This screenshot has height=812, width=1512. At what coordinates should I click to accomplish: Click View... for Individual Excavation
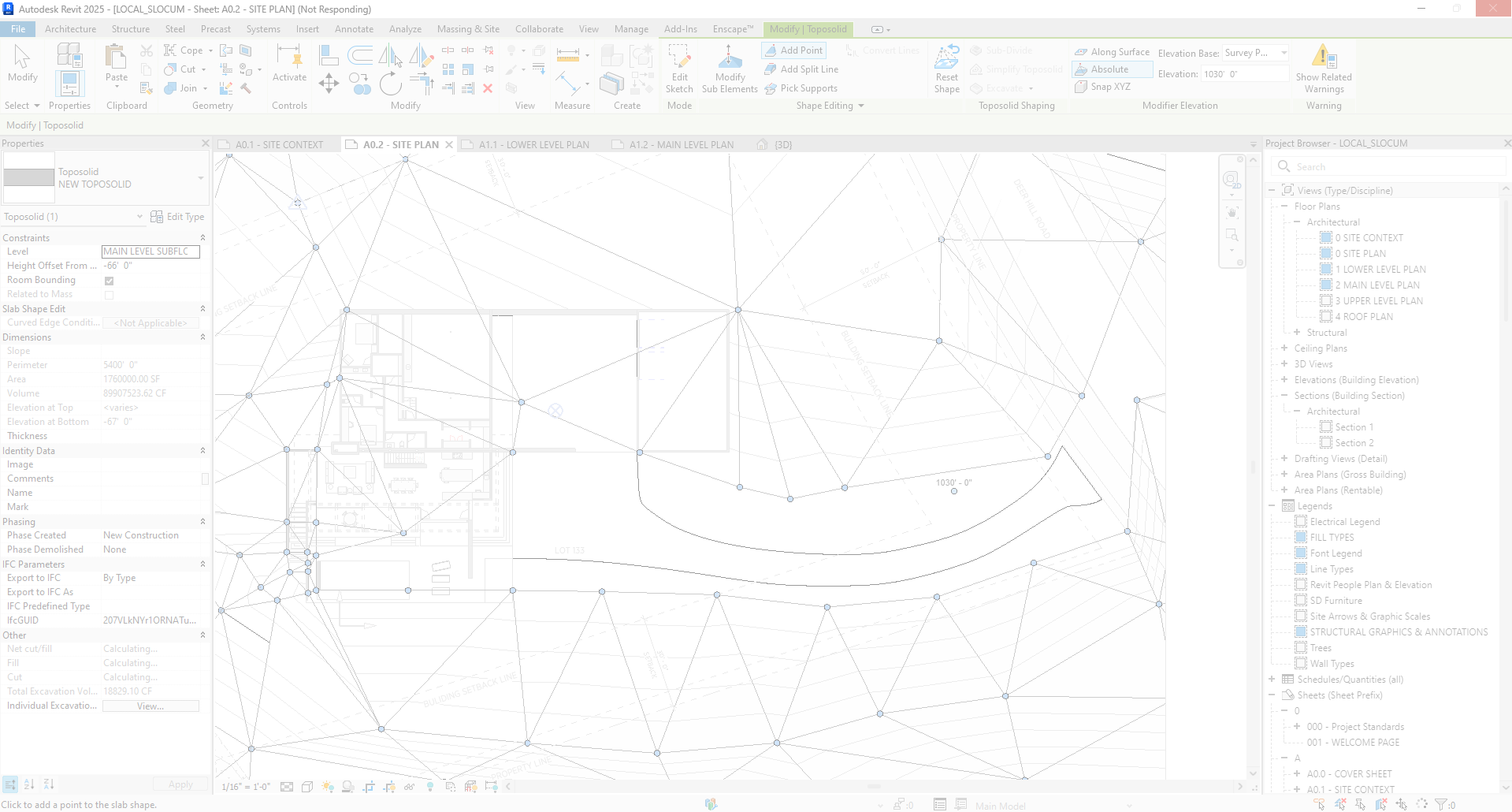[x=150, y=706]
